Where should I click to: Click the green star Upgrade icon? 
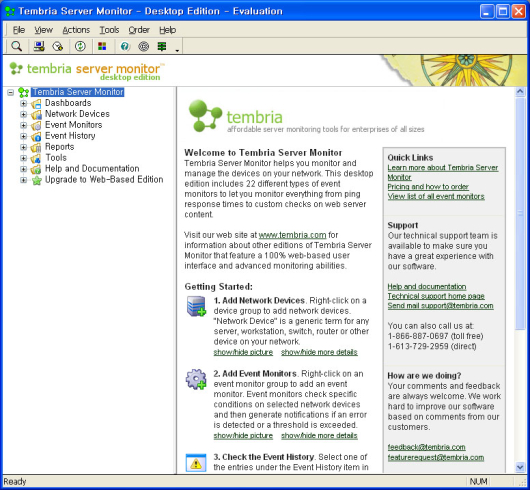[x=37, y=180]
